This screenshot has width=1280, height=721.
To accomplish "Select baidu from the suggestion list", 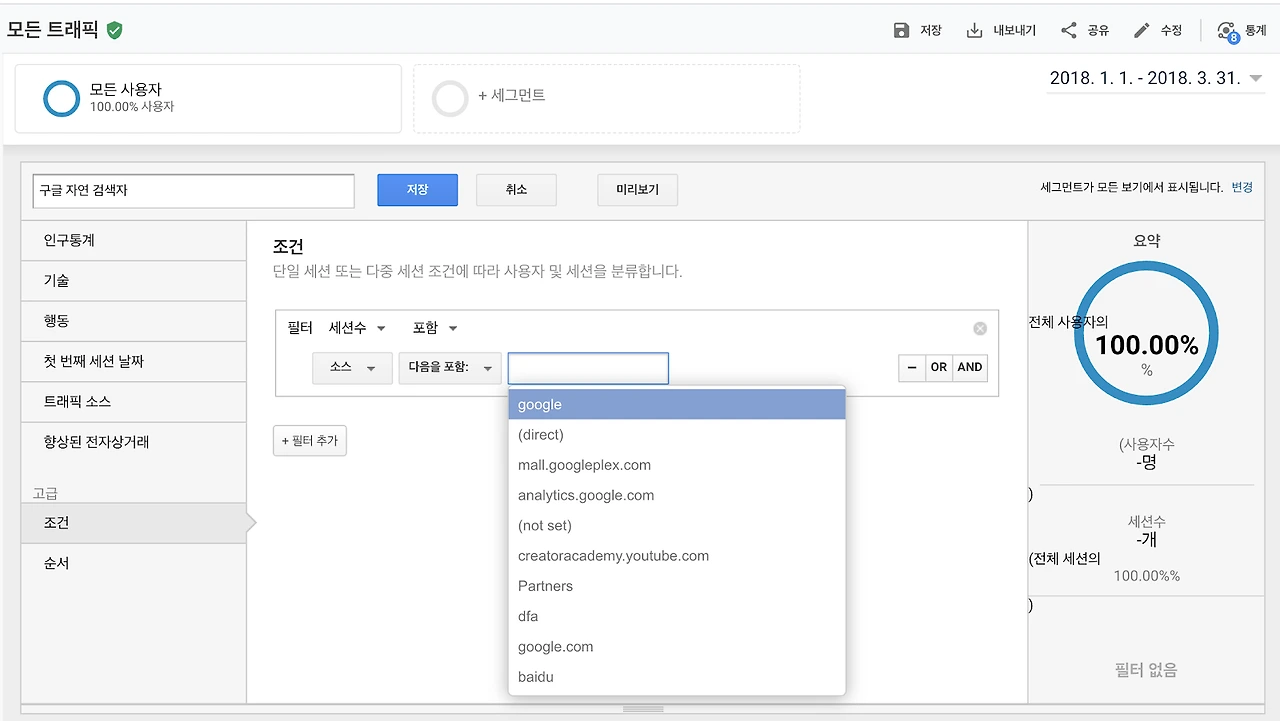I will [x=677, y=677].
